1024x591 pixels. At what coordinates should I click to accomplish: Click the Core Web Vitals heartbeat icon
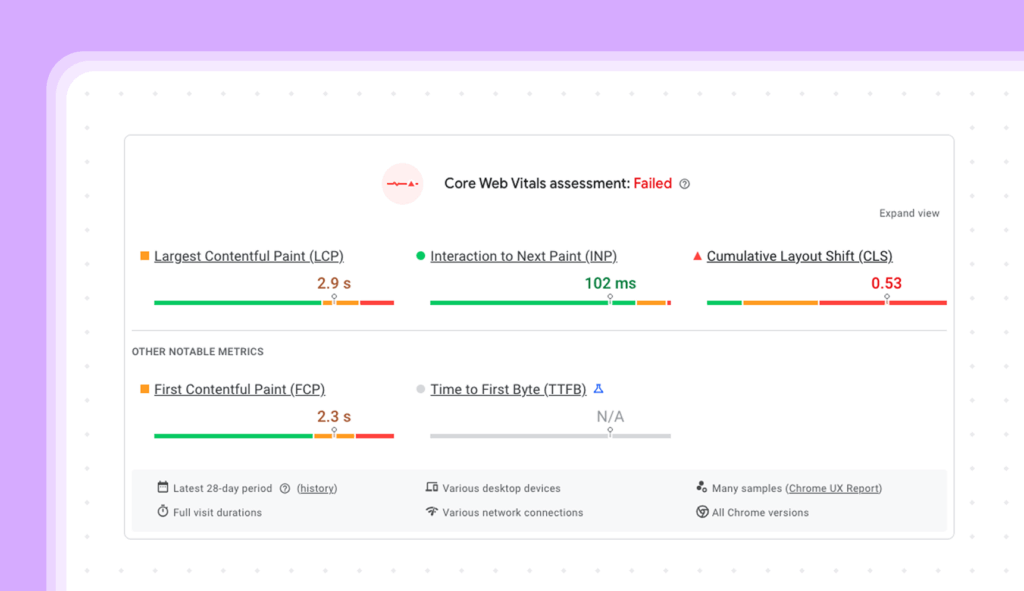pos(403,184)
